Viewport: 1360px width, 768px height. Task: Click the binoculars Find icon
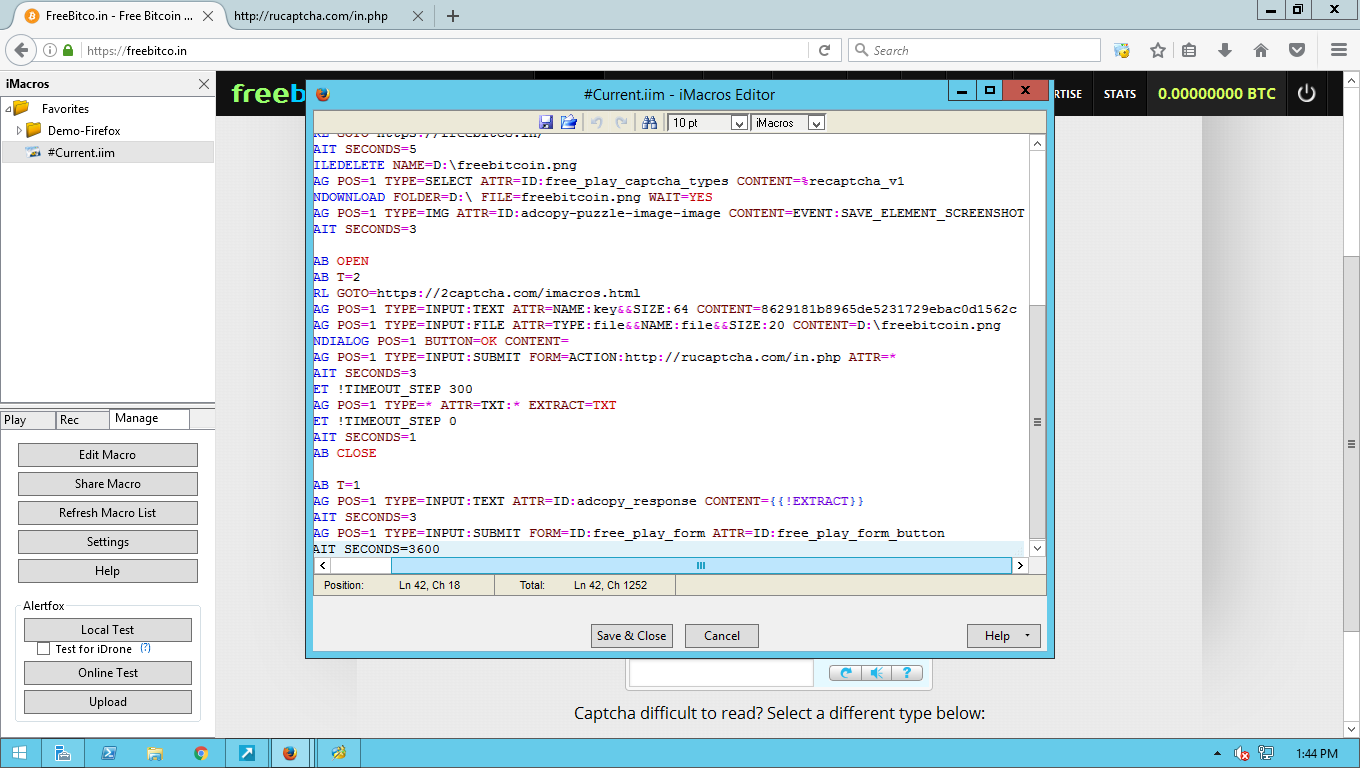point(649,122)
